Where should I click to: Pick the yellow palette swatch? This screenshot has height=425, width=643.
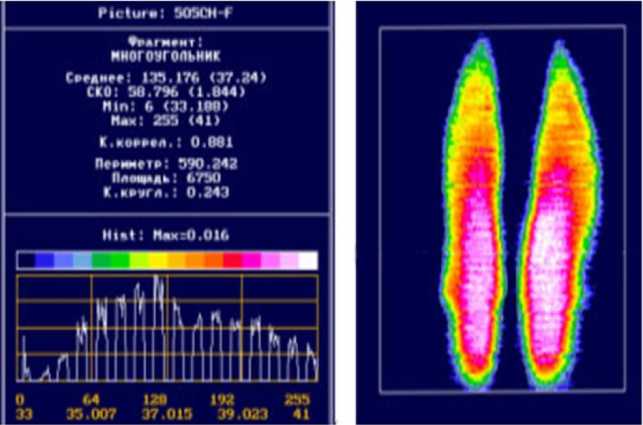click(158, 260)
